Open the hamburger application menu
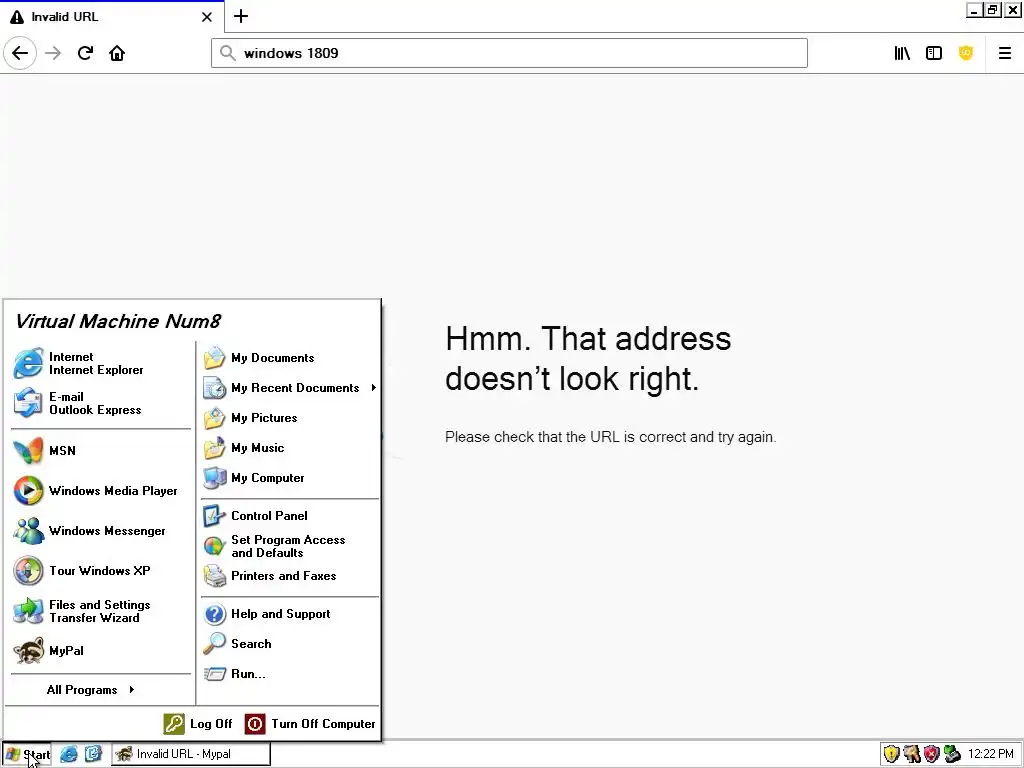The width and height of the screenshot is (1024, 768). 1004,53
